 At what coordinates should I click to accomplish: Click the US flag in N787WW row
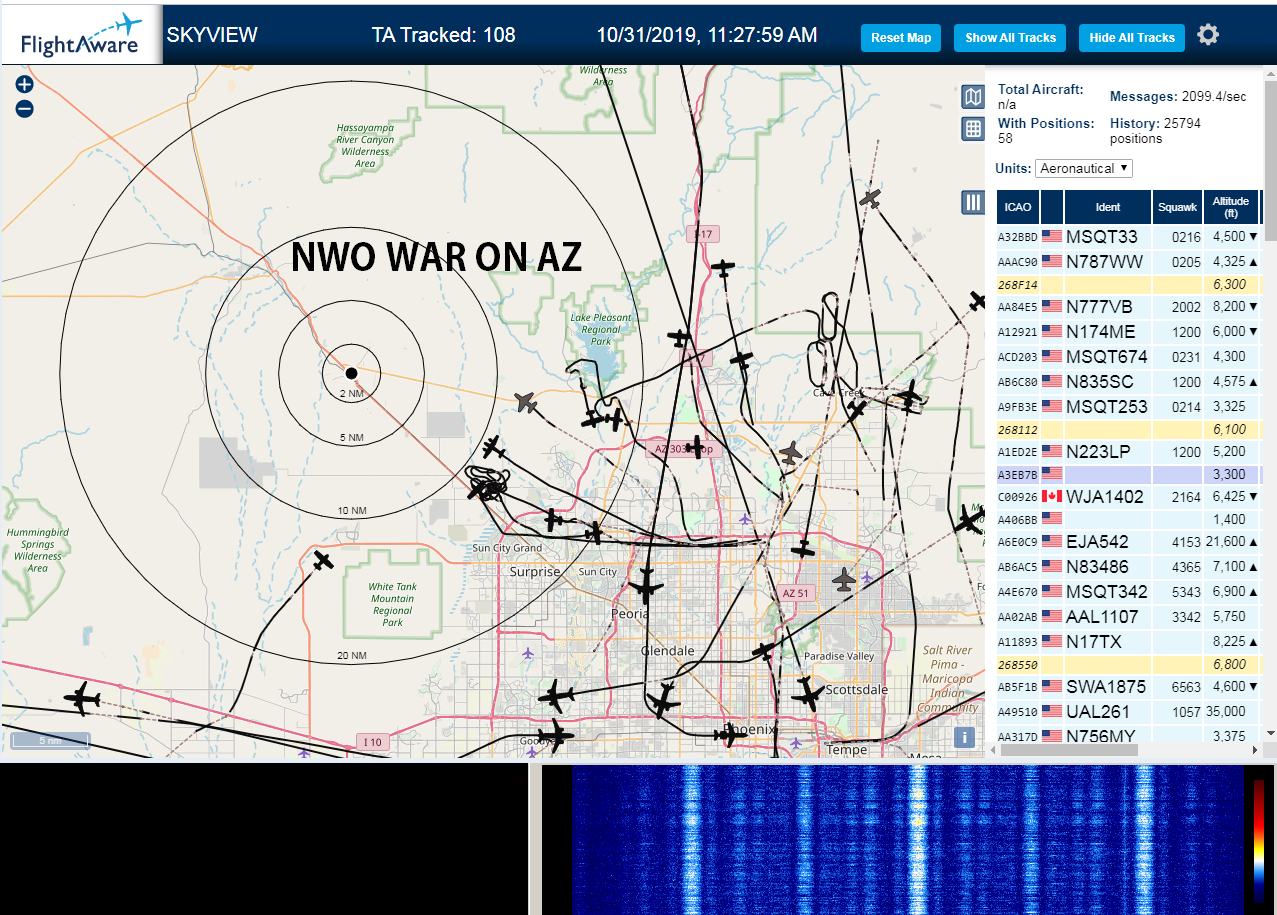pyautogui.click(x=1051, y=262)
